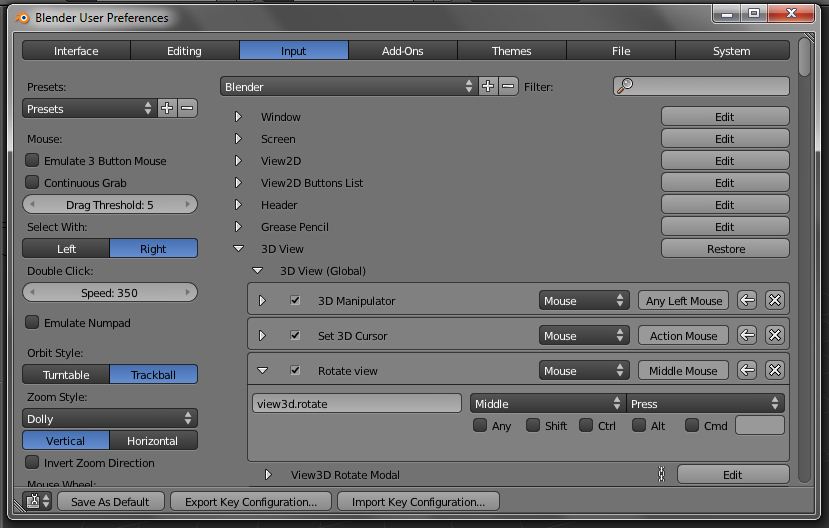This screenshot has width=829, height=528.
Task: Open the Mouse type dropdown for Set 3D Cursor
Action: tap(584, 335)
